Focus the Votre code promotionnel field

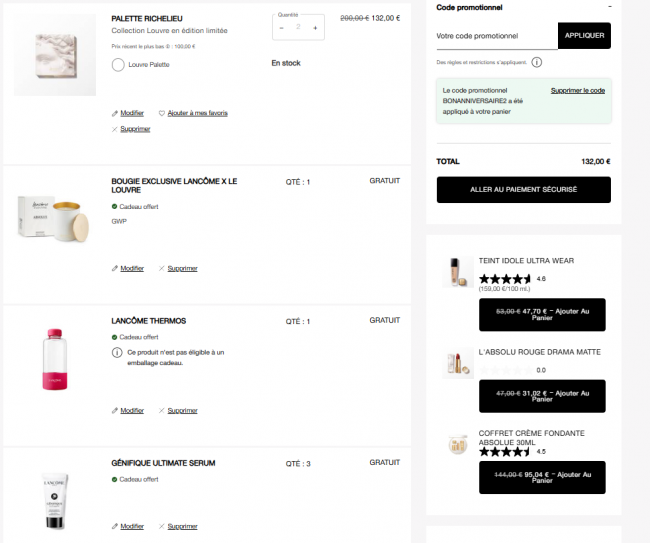(497, 36)
